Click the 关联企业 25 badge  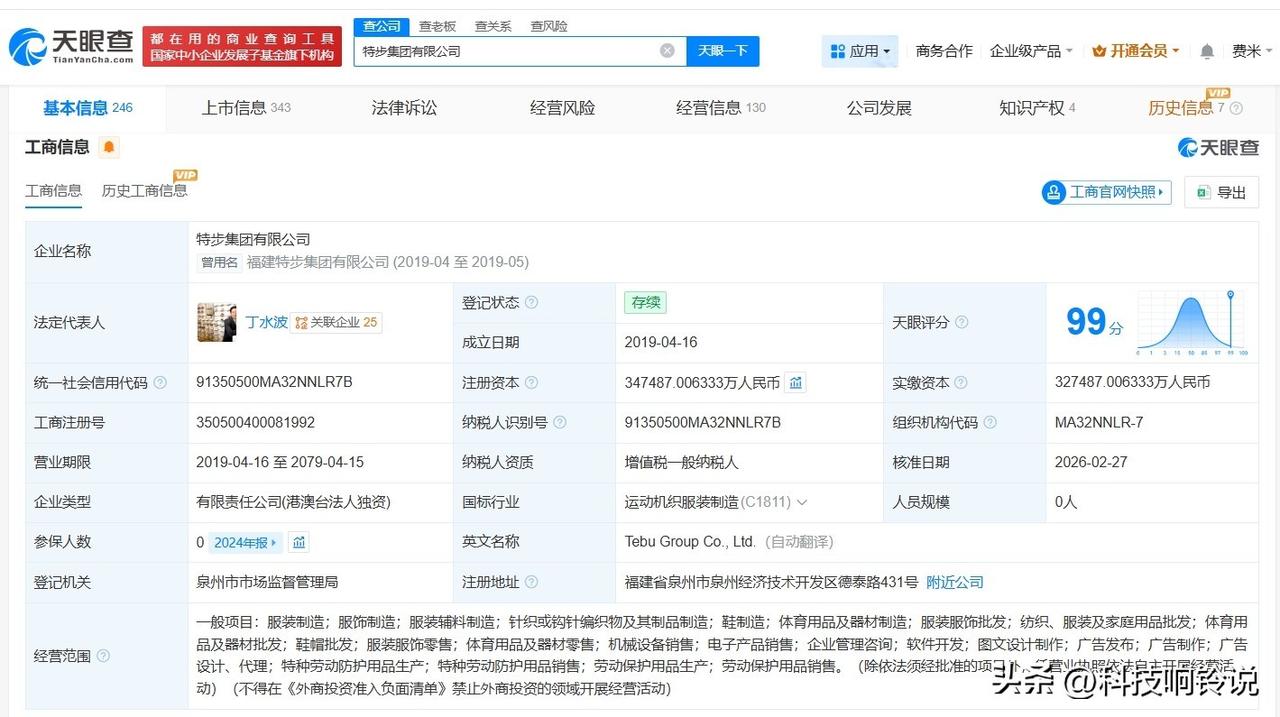click(336, 322)
